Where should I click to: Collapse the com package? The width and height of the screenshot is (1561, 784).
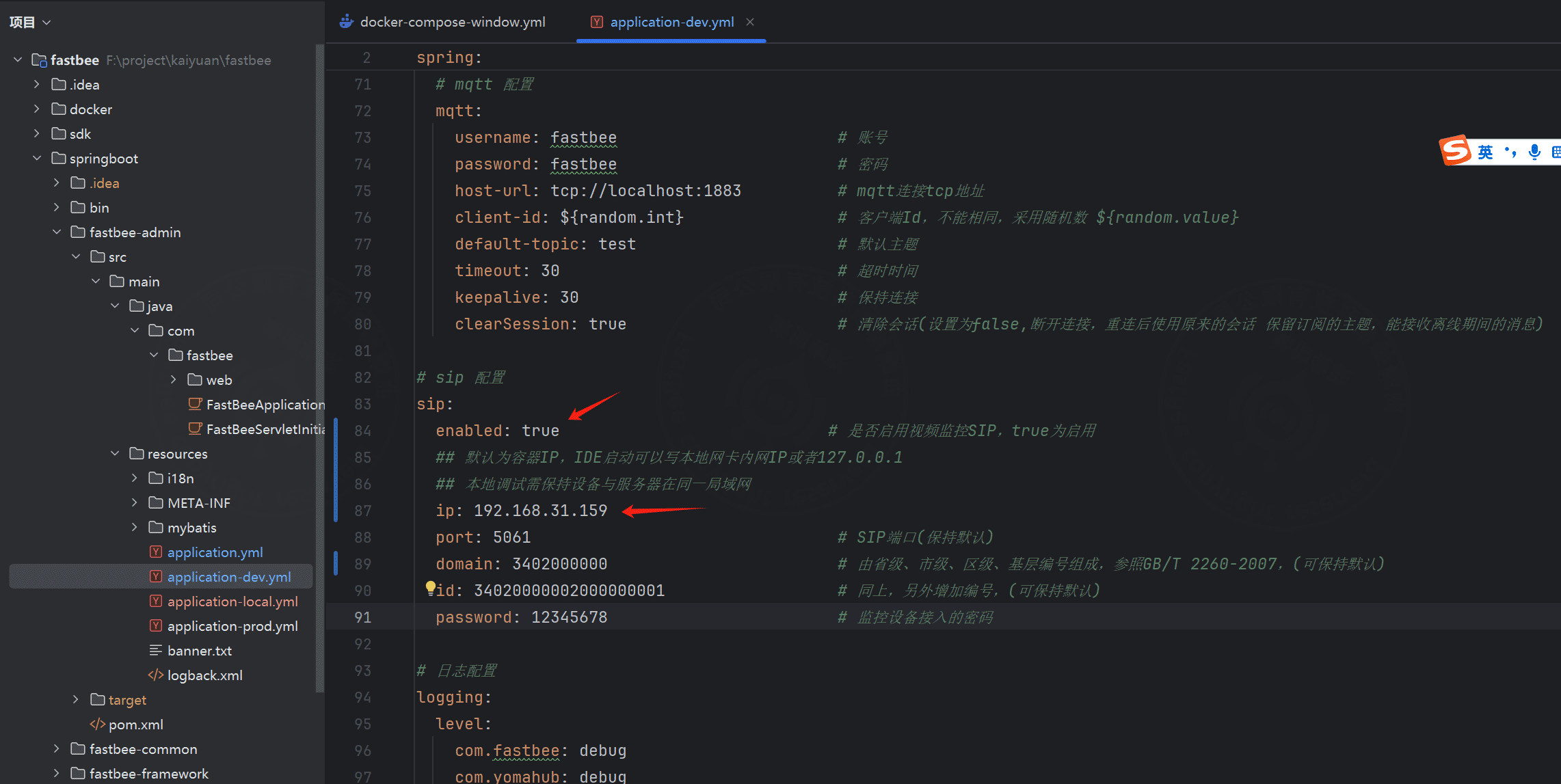[135, 331]
